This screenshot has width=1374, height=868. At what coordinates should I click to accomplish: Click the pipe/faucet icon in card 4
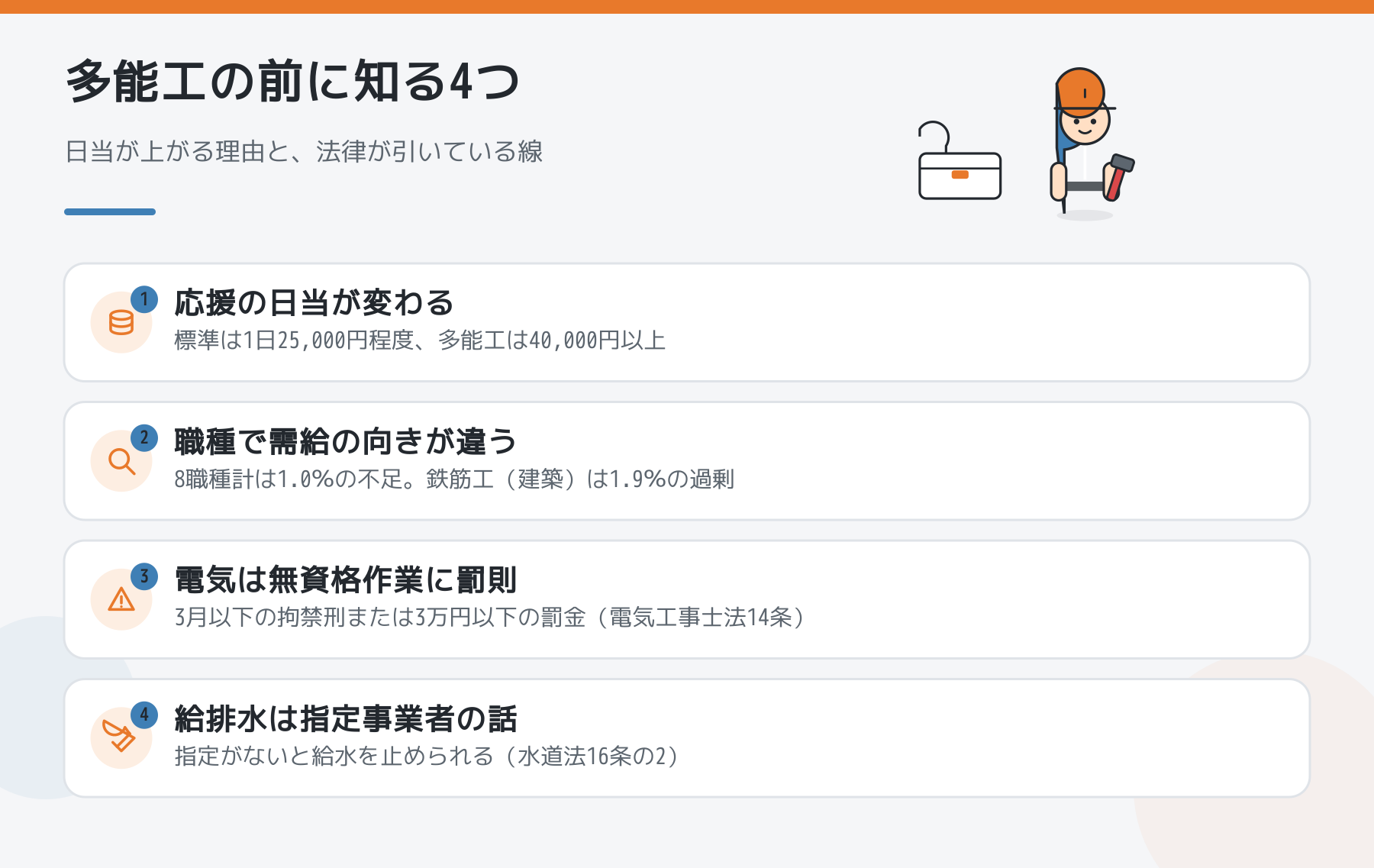pos(119,736)
